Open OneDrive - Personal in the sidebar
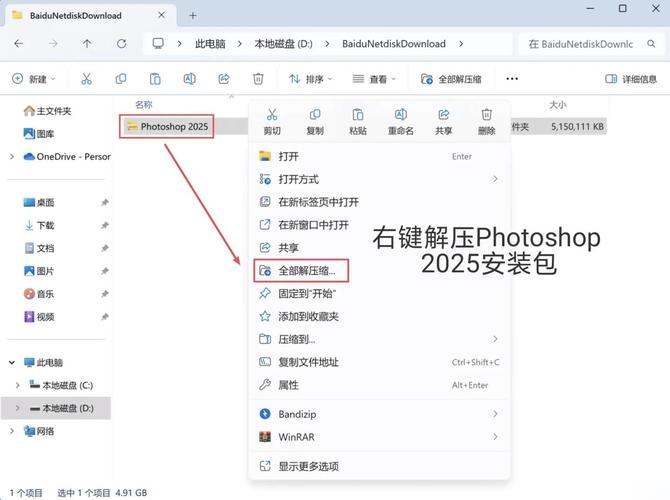This screenshot has width=670, height=500. pyautogui.click(x=67, y=157)
